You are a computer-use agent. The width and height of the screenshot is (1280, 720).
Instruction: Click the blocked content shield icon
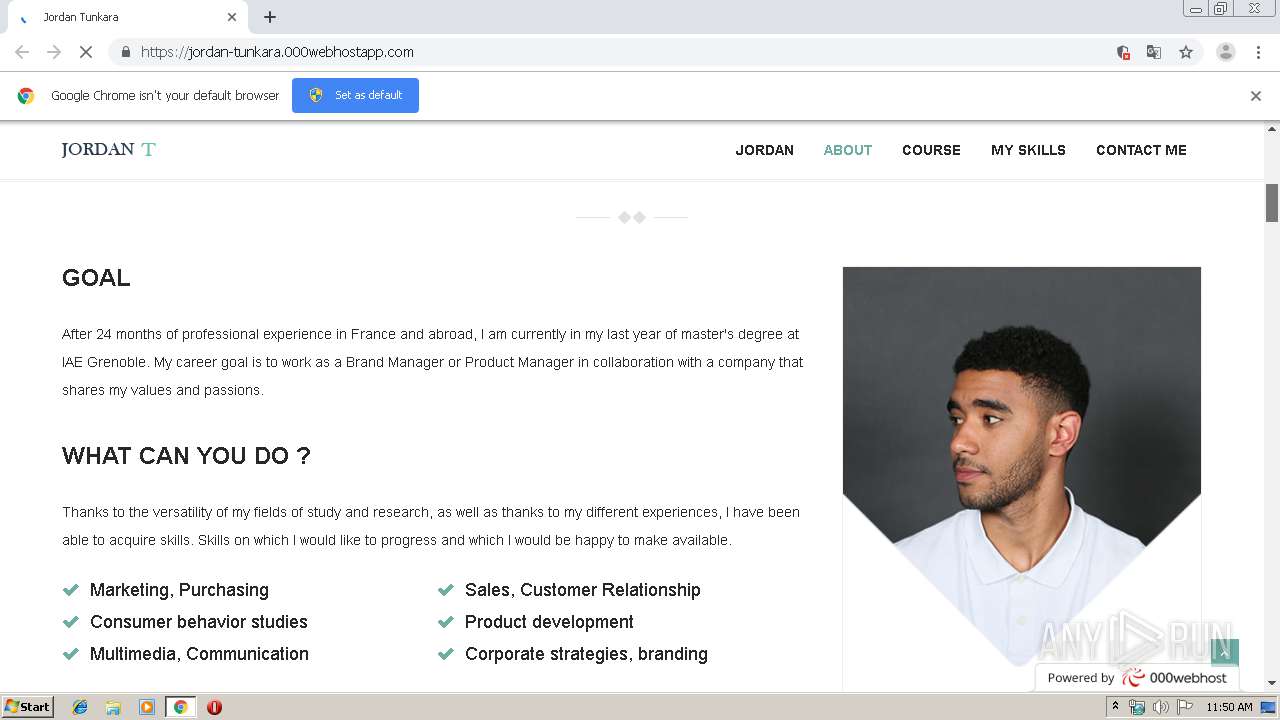1123,52
